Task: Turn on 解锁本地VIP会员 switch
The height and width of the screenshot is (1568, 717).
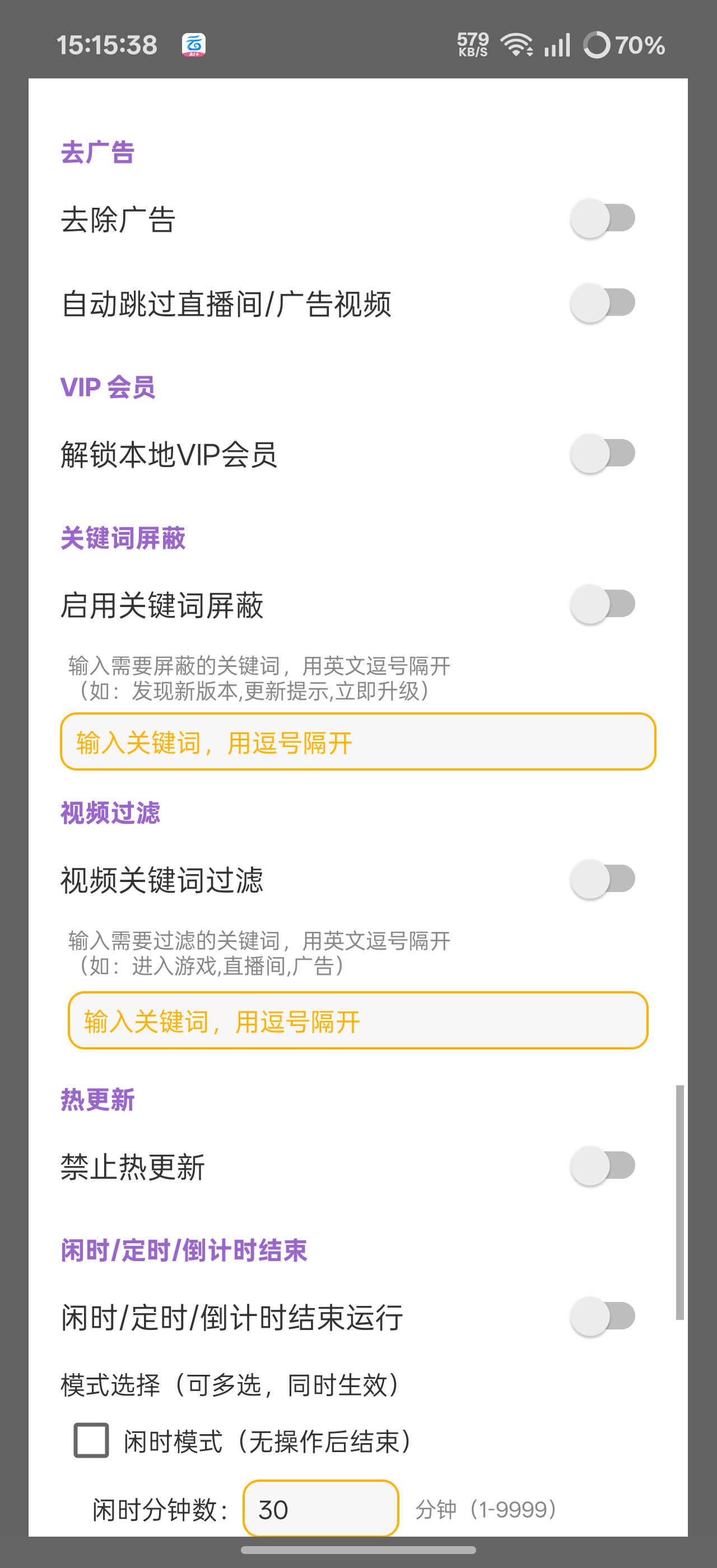Action: pyautogui.click(x=603, y=454)
